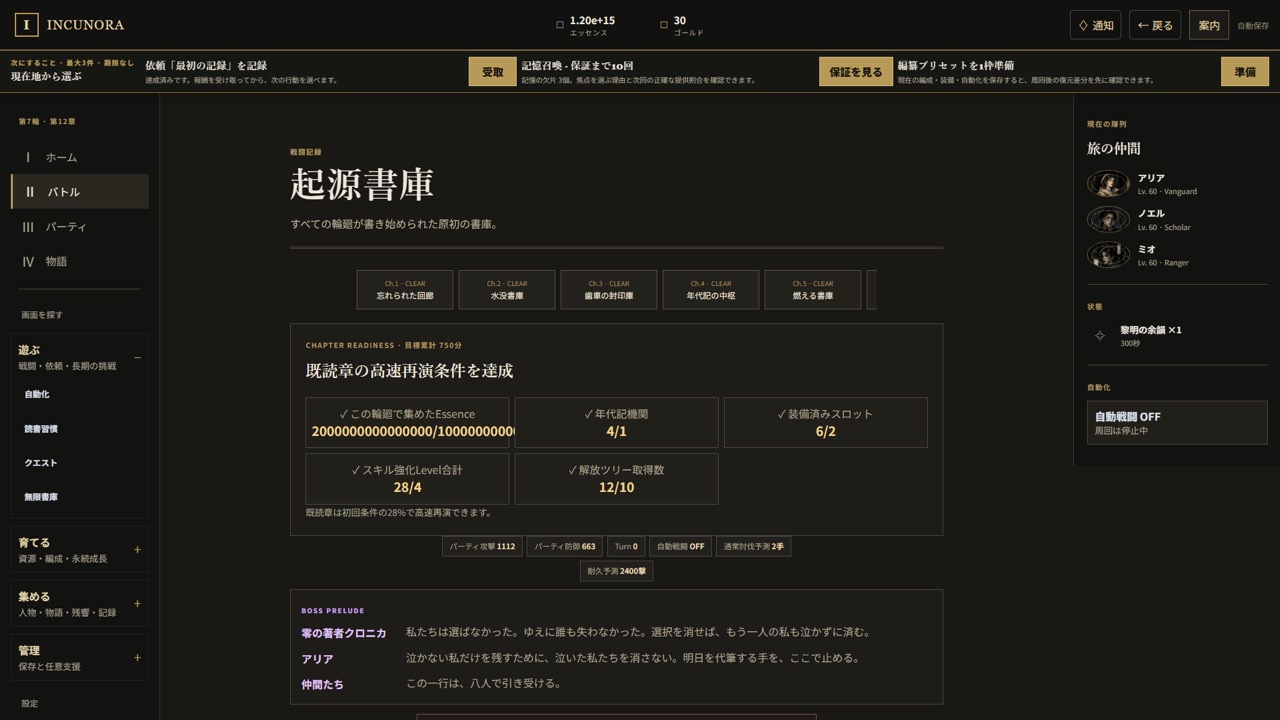Go to ホーム in the sidebar
The image size is (1280, 720).
point(79,157)
